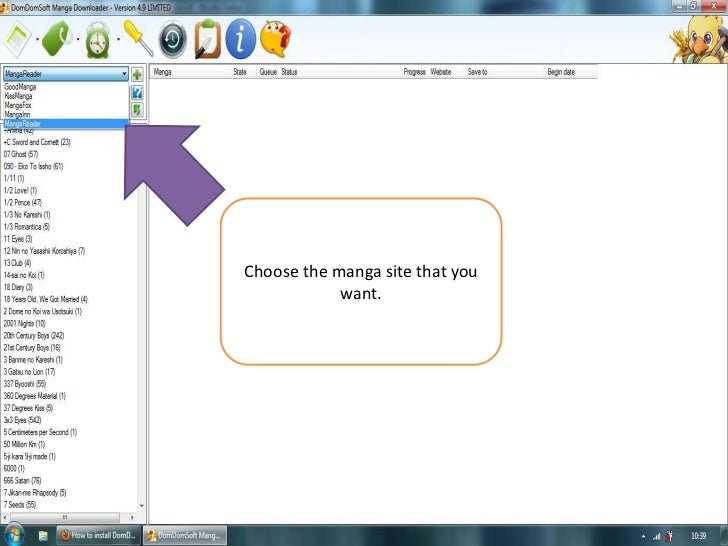Select '1/11 (1)' in manga list

(13, 178)
